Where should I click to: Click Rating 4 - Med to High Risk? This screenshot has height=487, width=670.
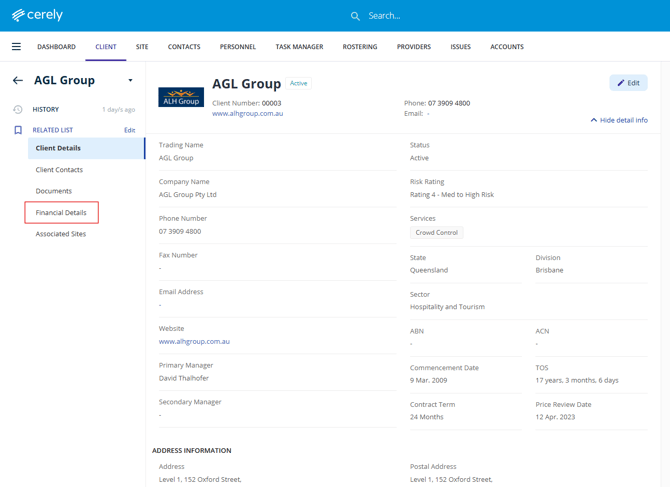click(x=452, y=194)
